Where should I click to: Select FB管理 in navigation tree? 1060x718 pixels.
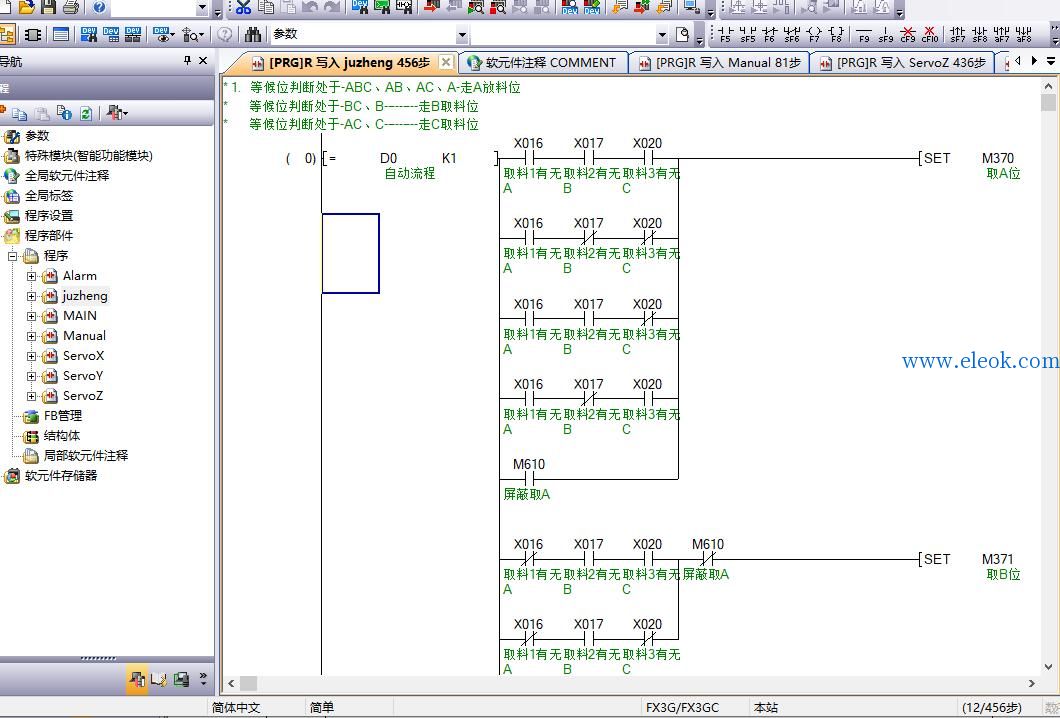click(x=63, y=416)
